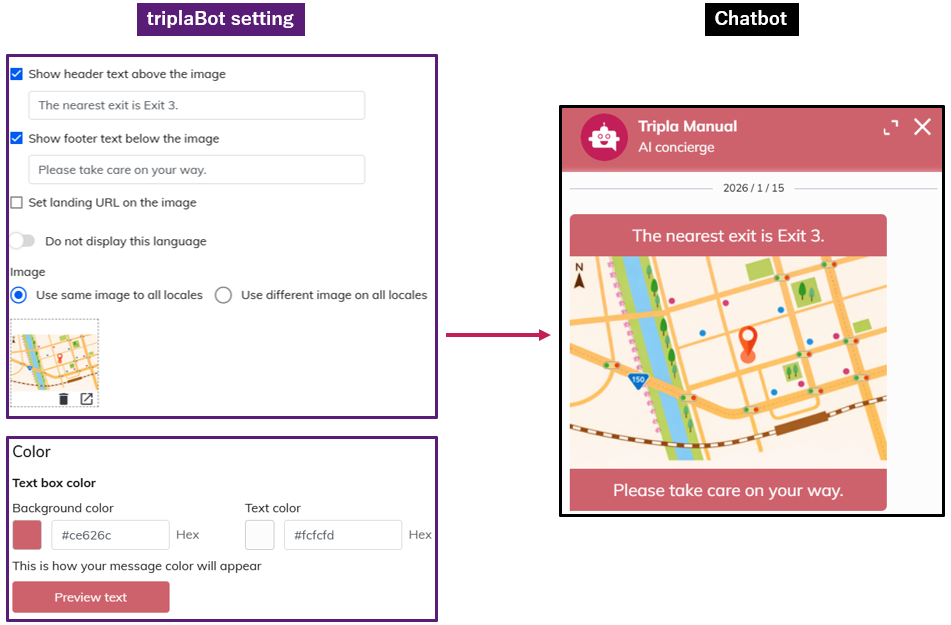This screenshot has width=951, height=625.
Task: Close the Tripla Manual chatbot window
Action: pyautogui.click(x=922, y=127)
